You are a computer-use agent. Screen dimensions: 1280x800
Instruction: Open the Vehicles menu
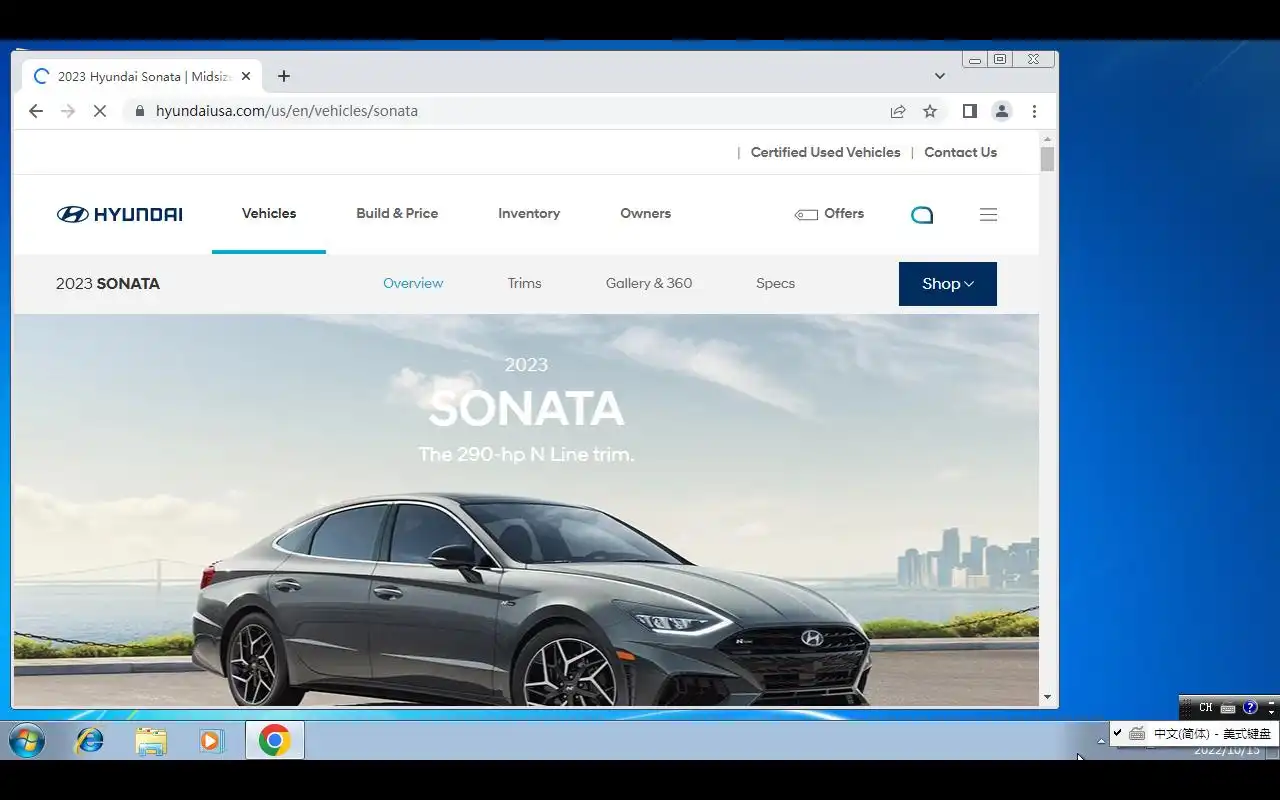coord(269,213)
